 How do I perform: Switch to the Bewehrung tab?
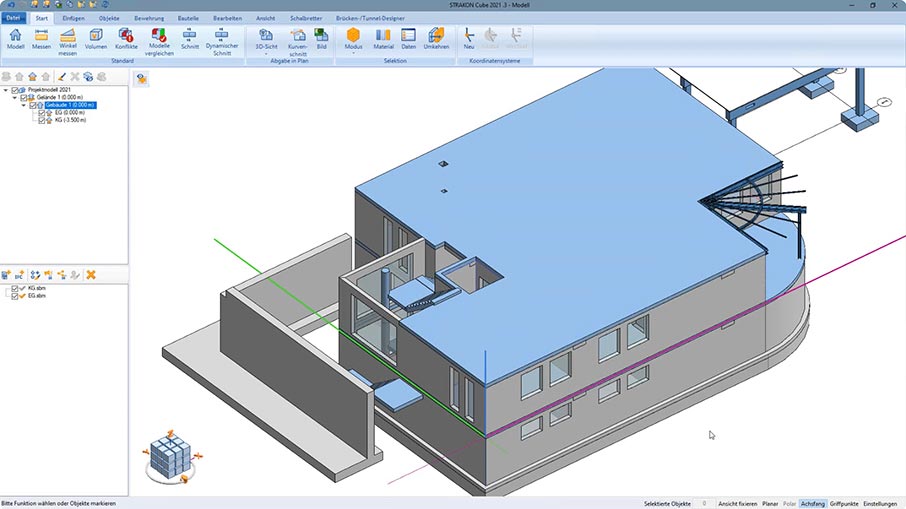pyautogui.click(x=149, y=18)
